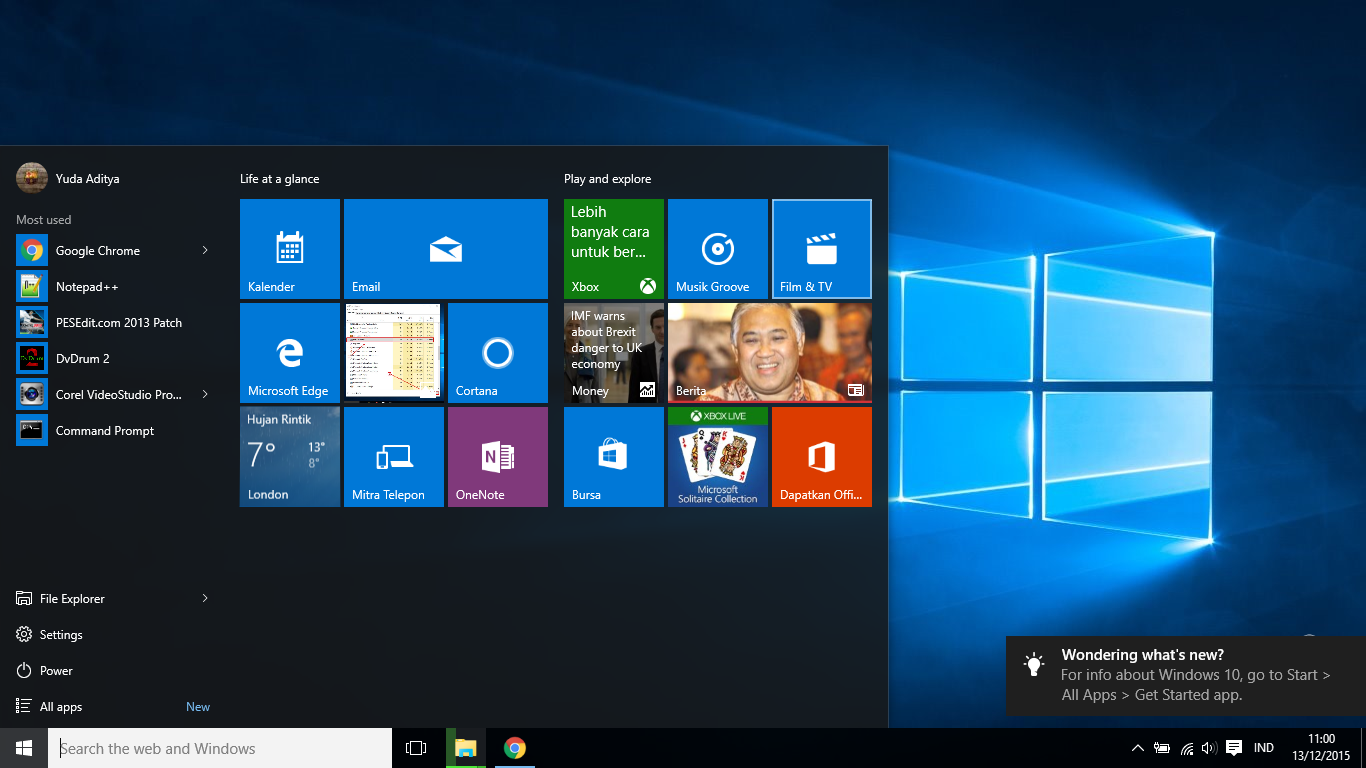Click the taskbar search box
This screenshot has width=1366, height=768.
click(220, 748)
